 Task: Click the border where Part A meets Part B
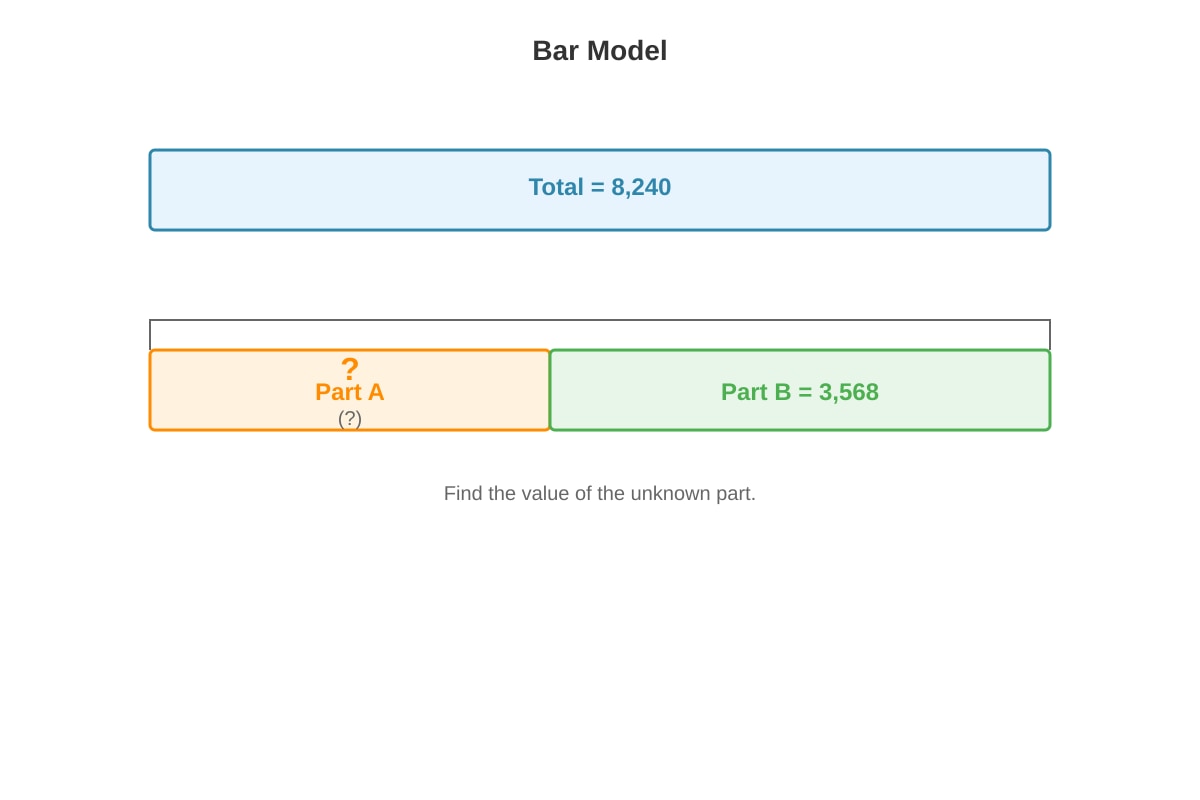click(x=550, y=390)
